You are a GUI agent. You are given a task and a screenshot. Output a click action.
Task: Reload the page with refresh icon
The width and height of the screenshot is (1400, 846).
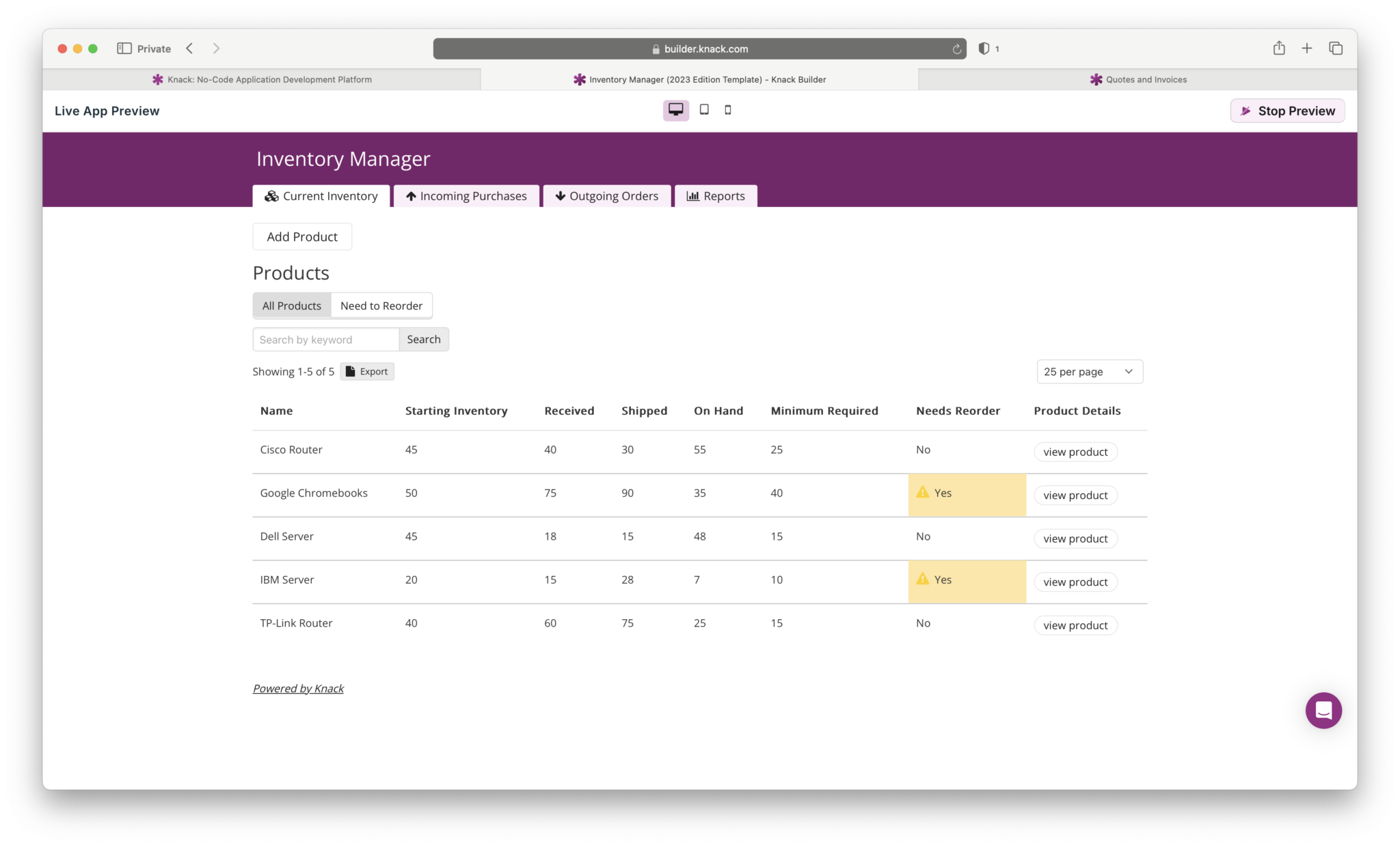956,49
